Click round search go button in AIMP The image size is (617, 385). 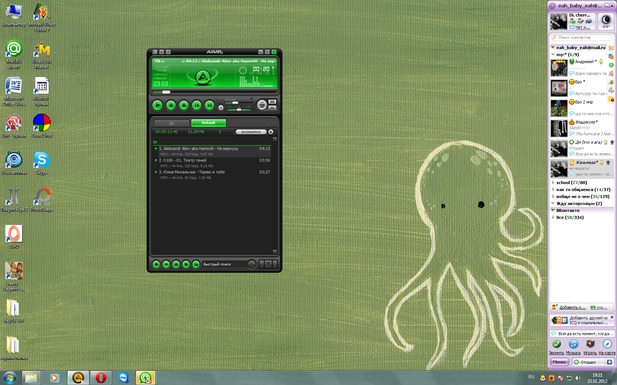coord(252,264)
